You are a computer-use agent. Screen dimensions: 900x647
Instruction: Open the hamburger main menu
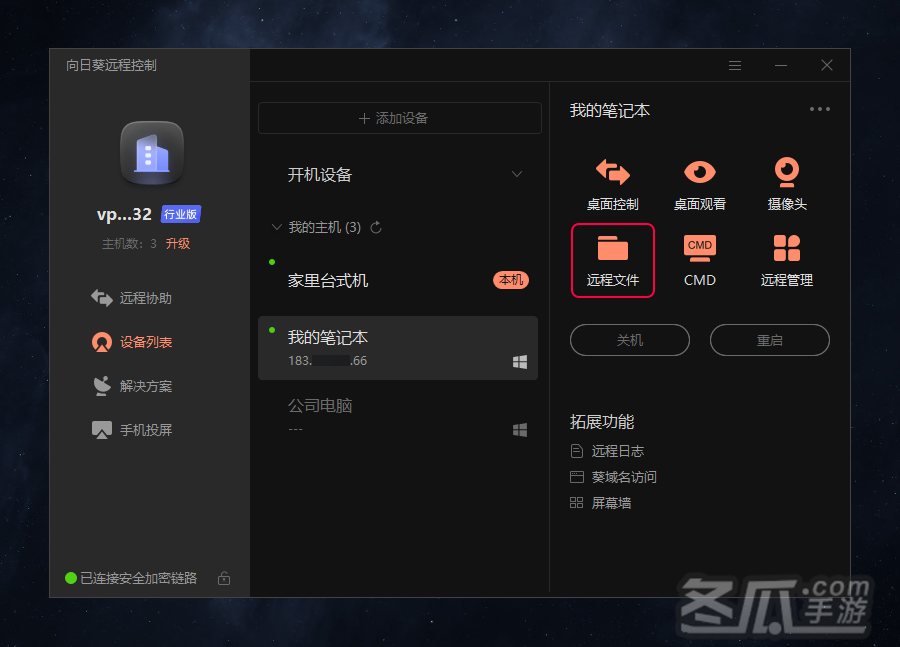(735, 65)
